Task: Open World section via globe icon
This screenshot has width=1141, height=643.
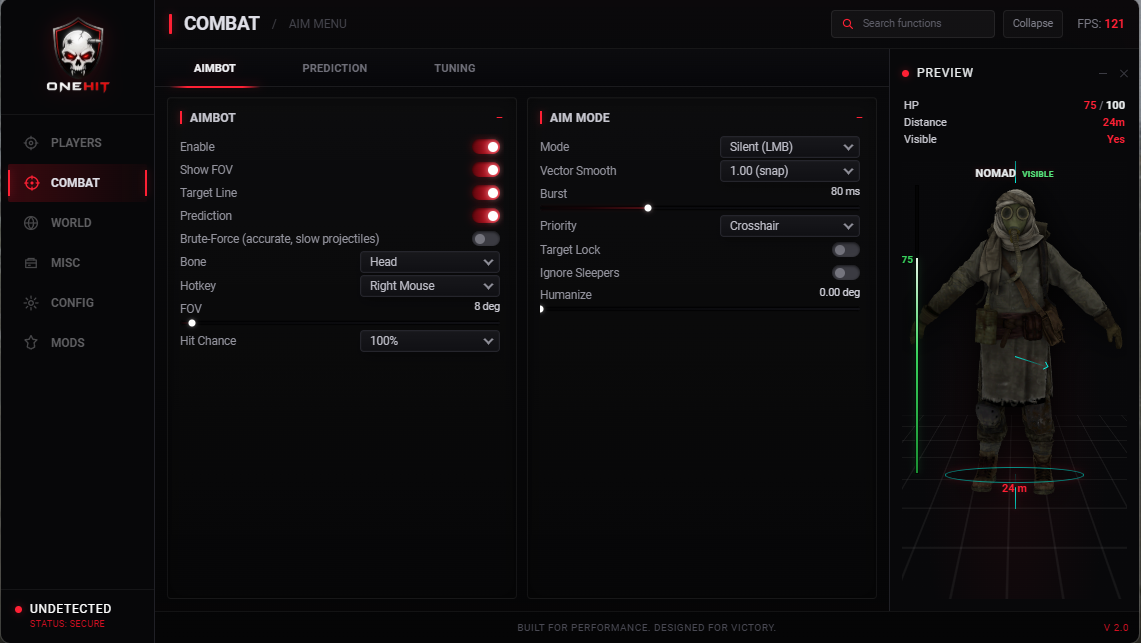Action: click(31, 223)
